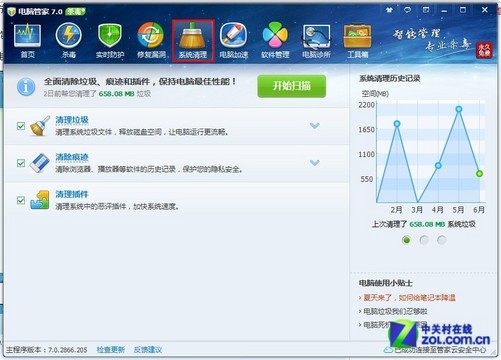Click 上次清理了 658.08 MB 系统垃圾 text

click(x=424, y=224)
